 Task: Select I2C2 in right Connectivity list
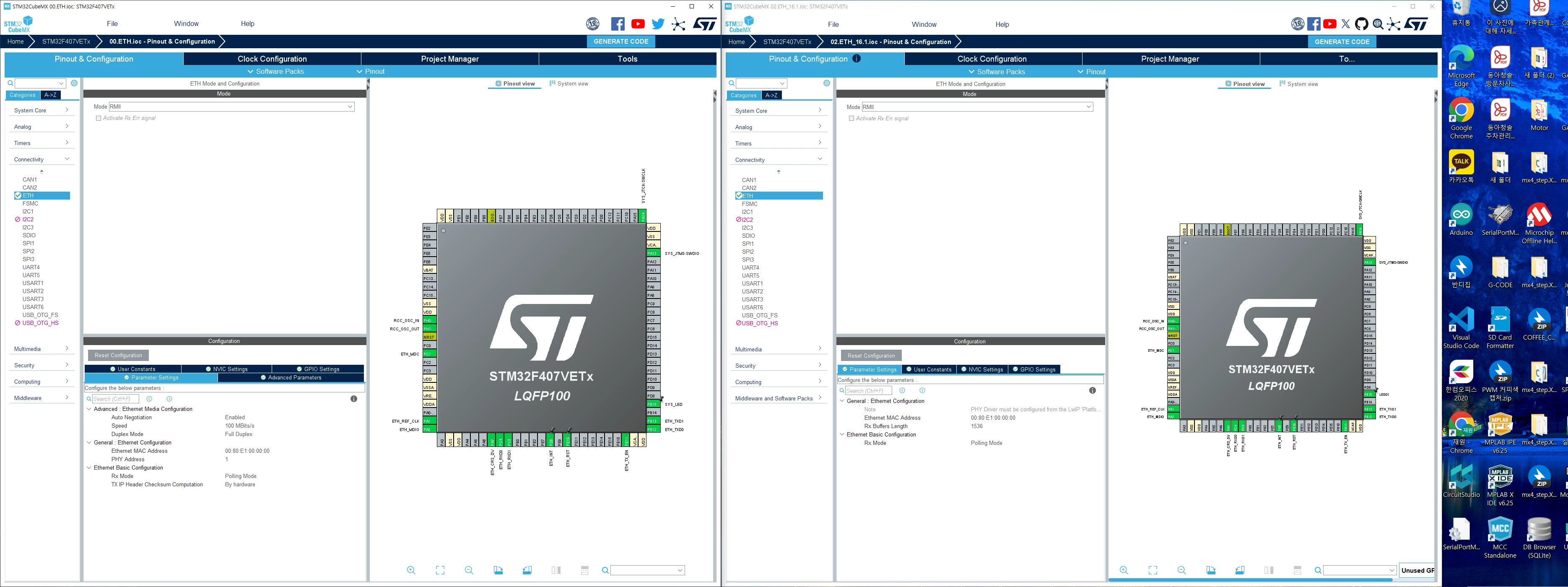(x=747, y=219)
